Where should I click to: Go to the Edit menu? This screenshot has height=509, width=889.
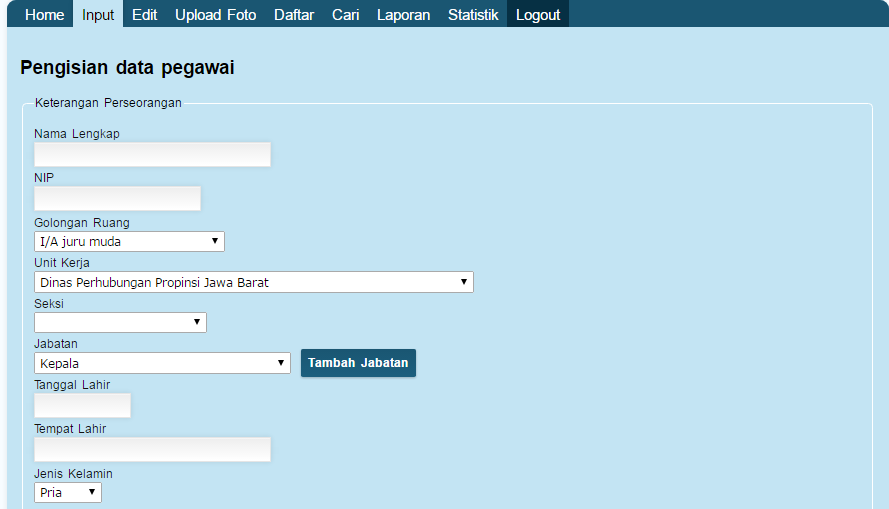(x=145, y=14)
